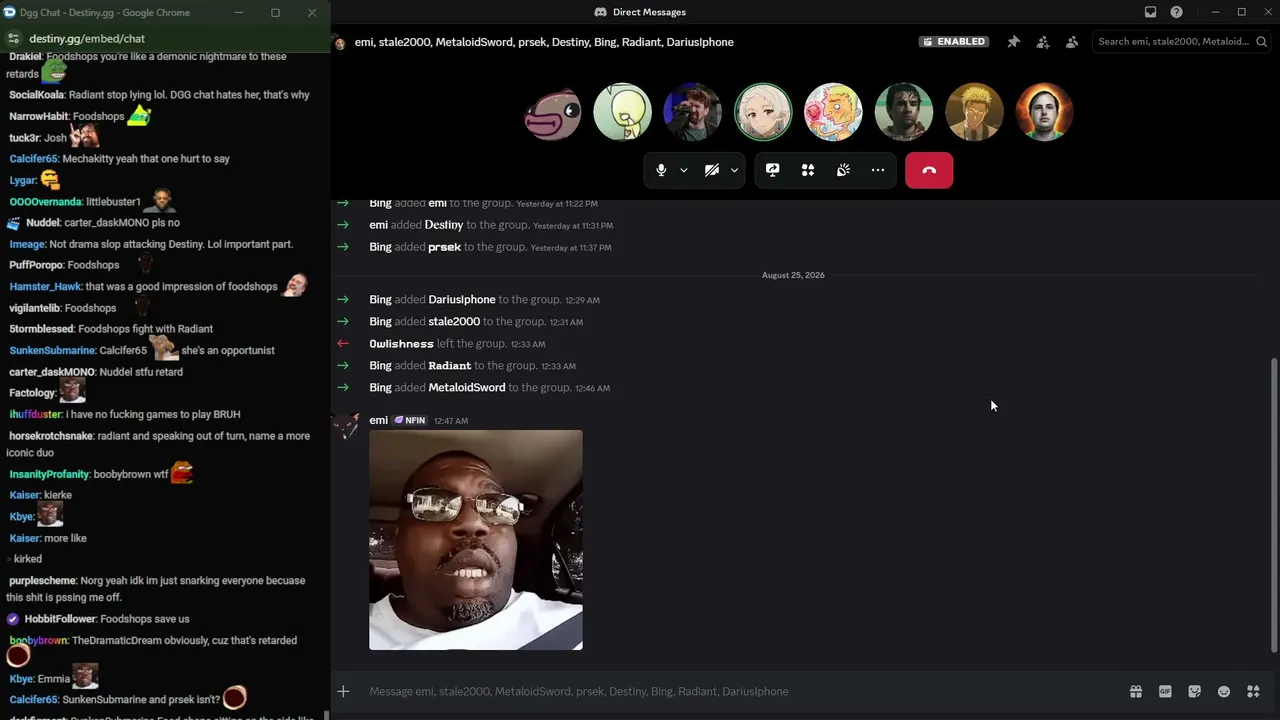Open pinned messages
The height and width of the screenshot is (720, 1280).
coord(1014,42)
